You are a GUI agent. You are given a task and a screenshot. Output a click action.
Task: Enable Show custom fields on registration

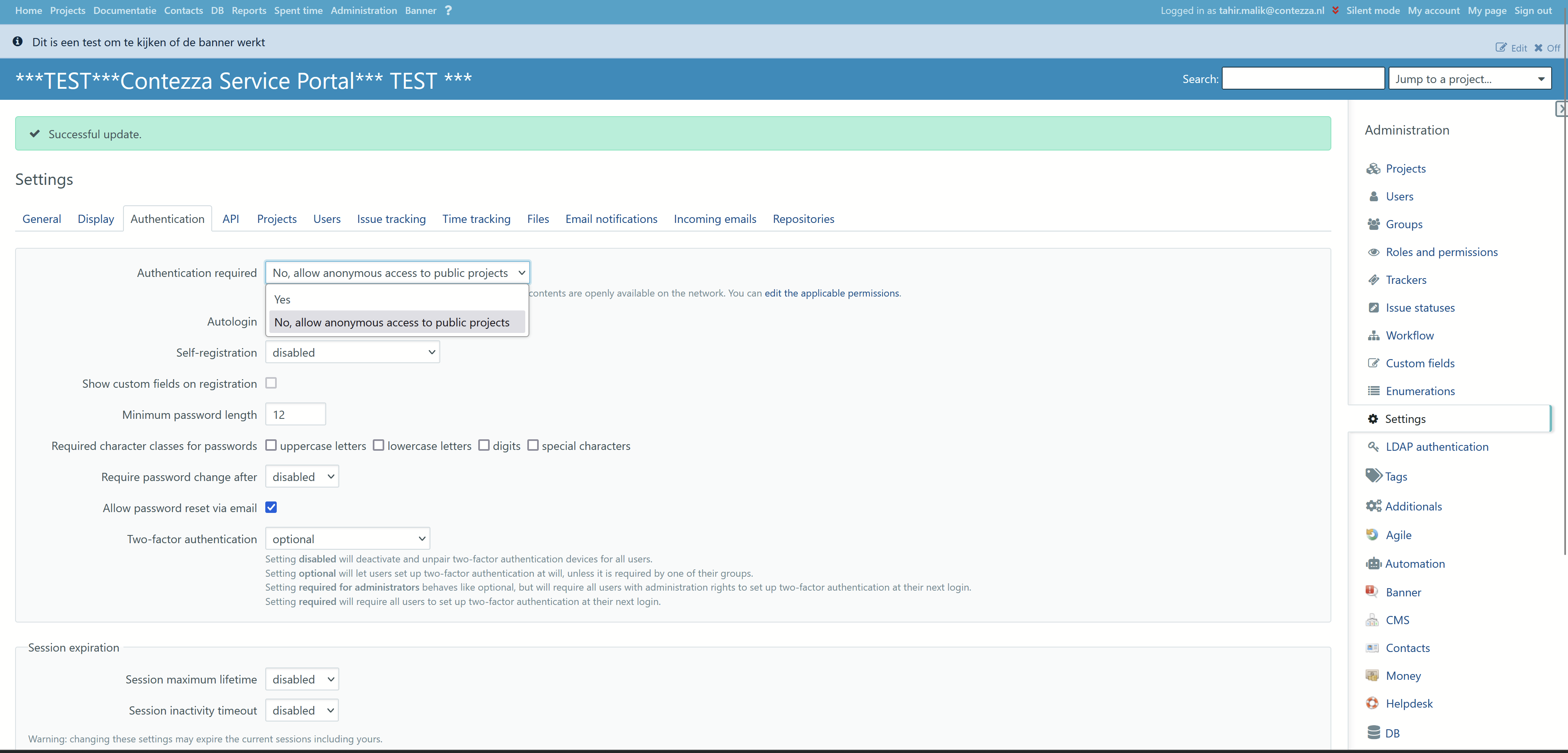pos(271,383)
